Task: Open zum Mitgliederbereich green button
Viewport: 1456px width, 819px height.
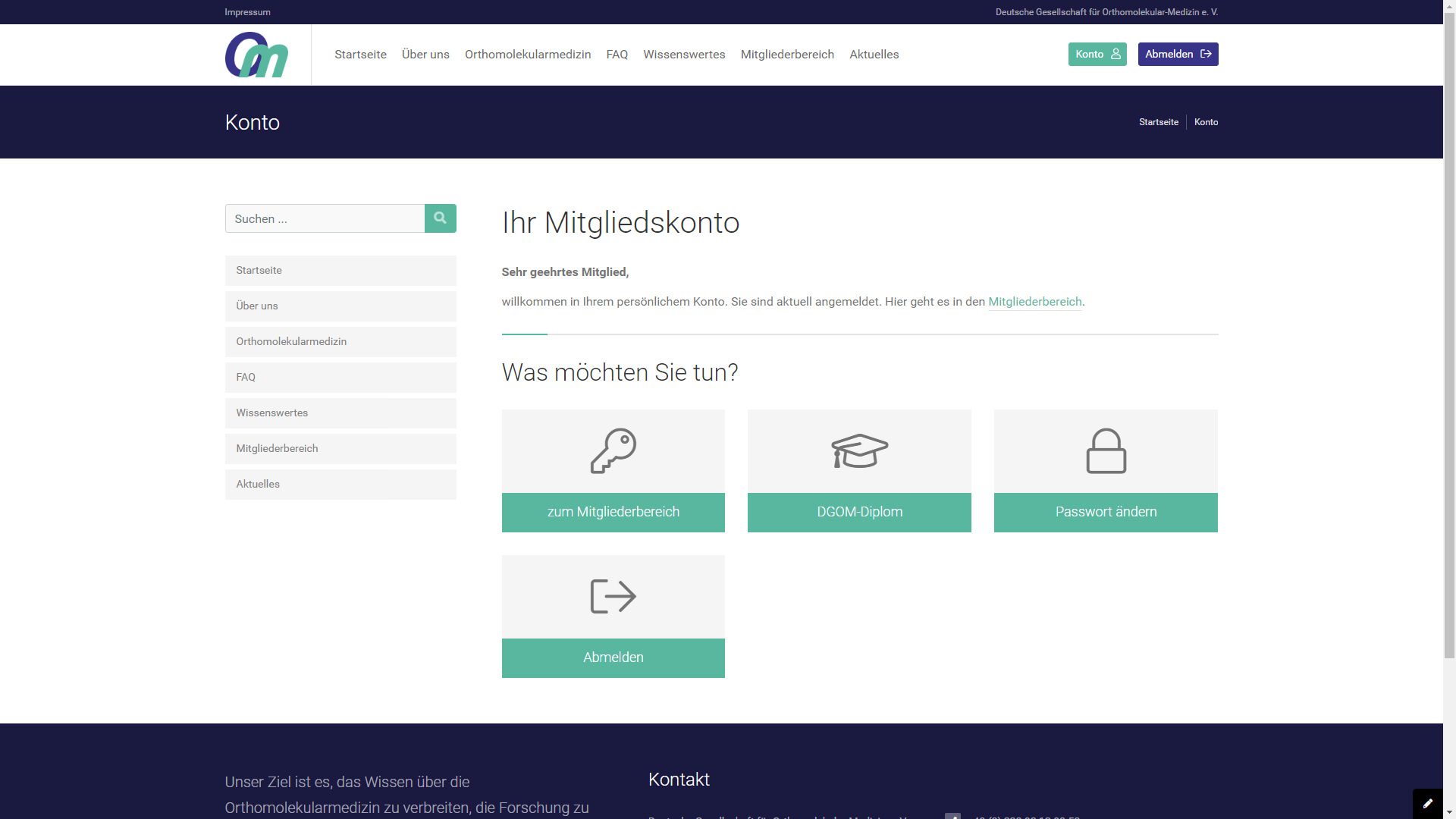Action: [613, 513]
